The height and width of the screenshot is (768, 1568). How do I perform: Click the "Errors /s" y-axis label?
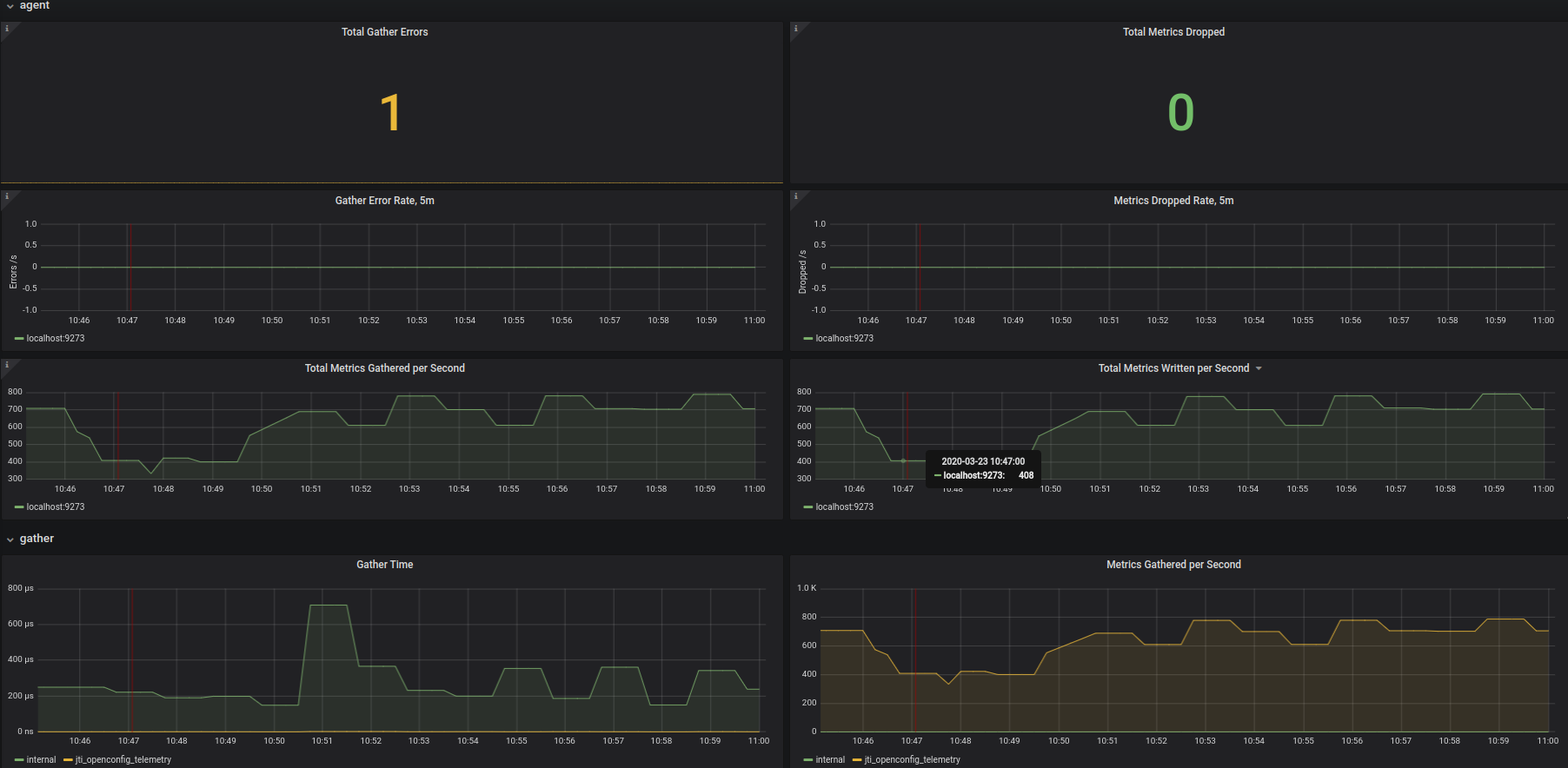point(13,272)
